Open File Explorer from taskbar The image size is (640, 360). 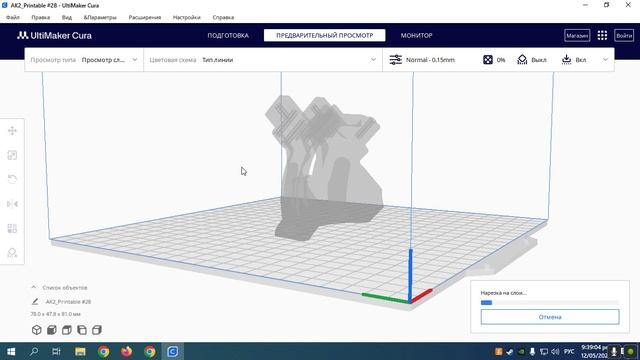(80, 351)
